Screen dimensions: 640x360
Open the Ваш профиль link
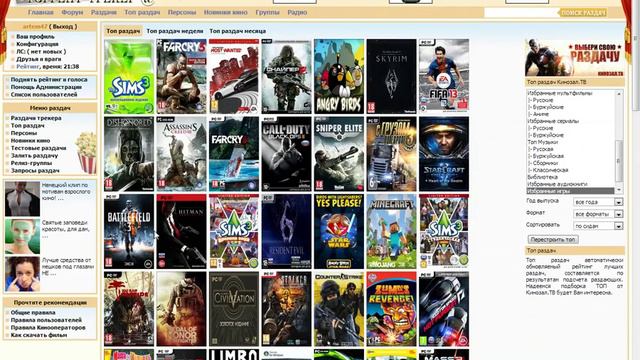36,37
